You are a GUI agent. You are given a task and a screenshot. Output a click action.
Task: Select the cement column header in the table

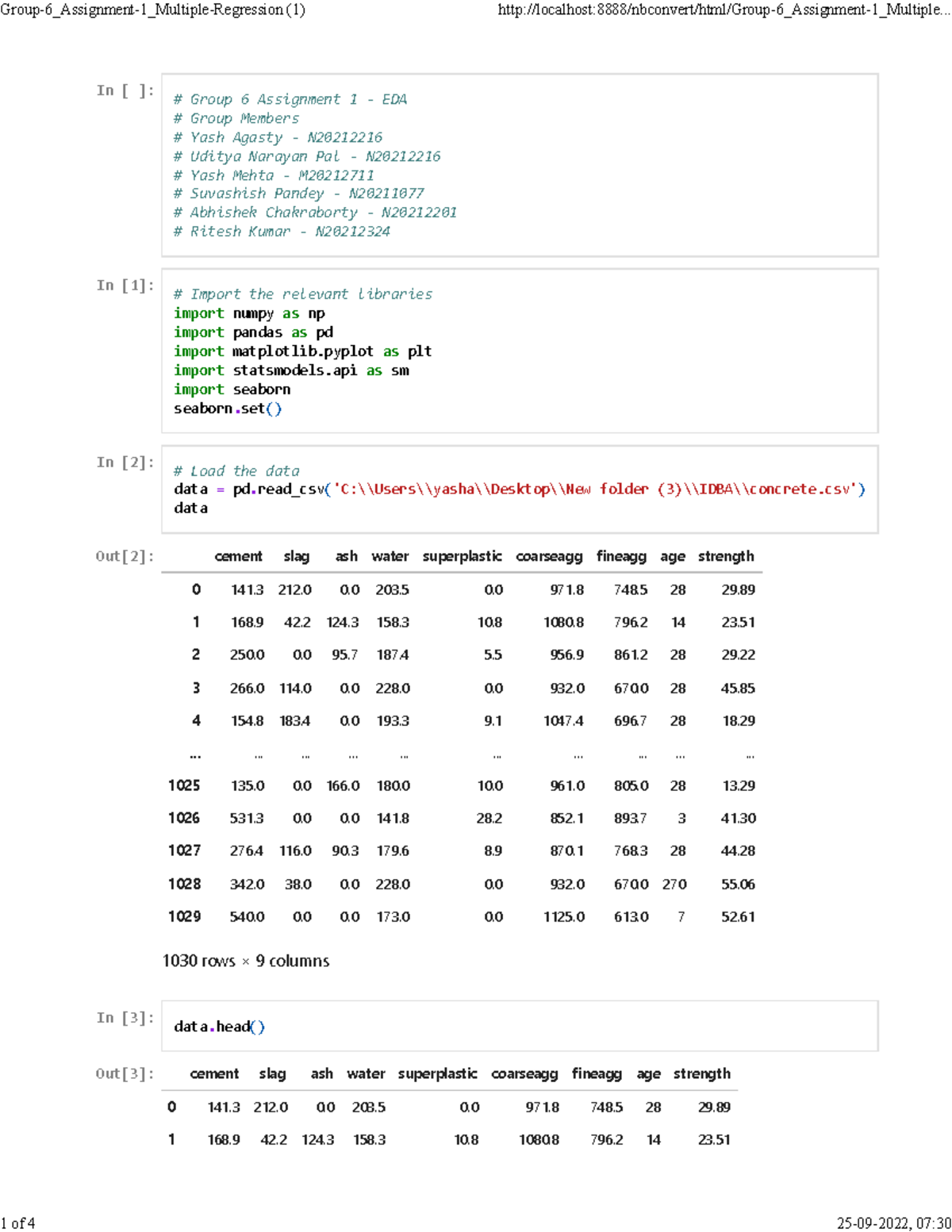click(x=239, y=556)
